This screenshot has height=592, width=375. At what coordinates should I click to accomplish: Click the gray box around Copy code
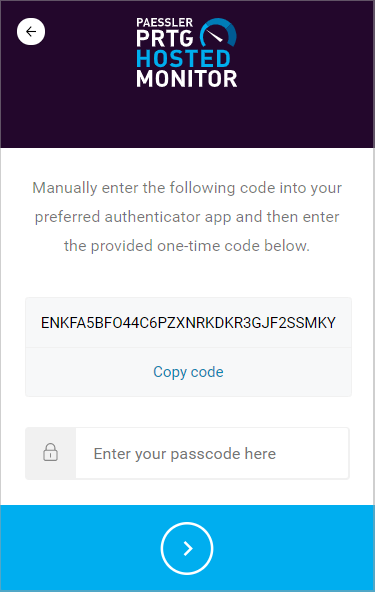(x=188, y=372)
